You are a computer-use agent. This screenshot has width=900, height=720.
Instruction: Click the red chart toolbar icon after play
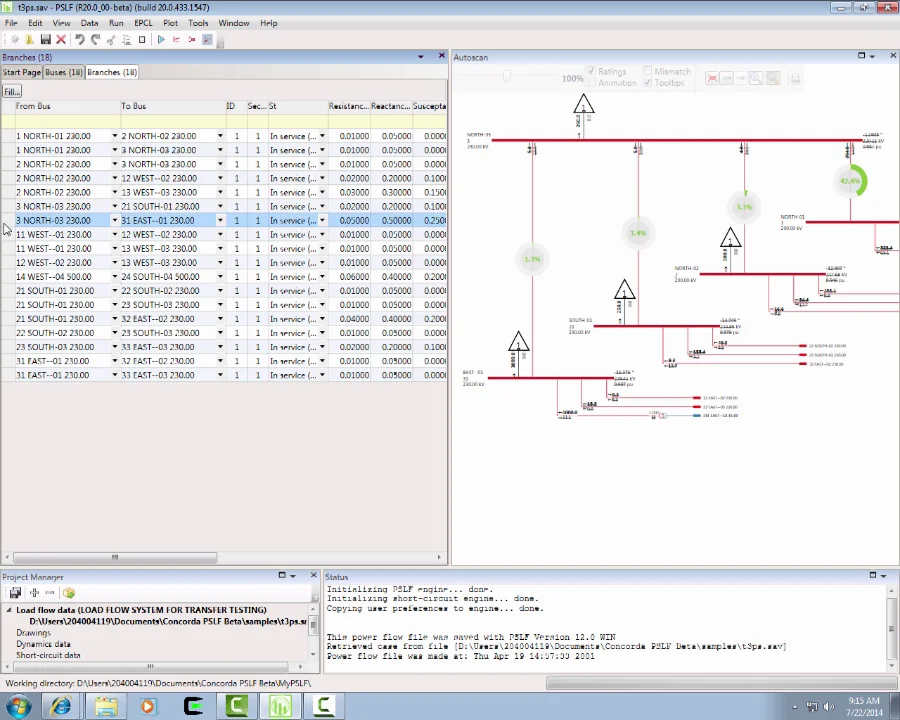177,40
